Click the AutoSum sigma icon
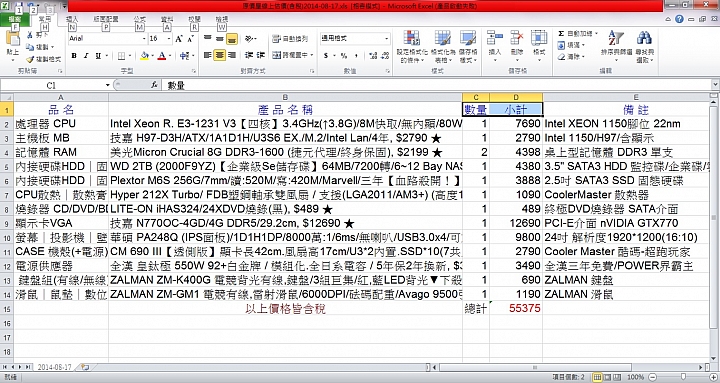The height and width of the screenshot is (383, 720). click(561, 34)
